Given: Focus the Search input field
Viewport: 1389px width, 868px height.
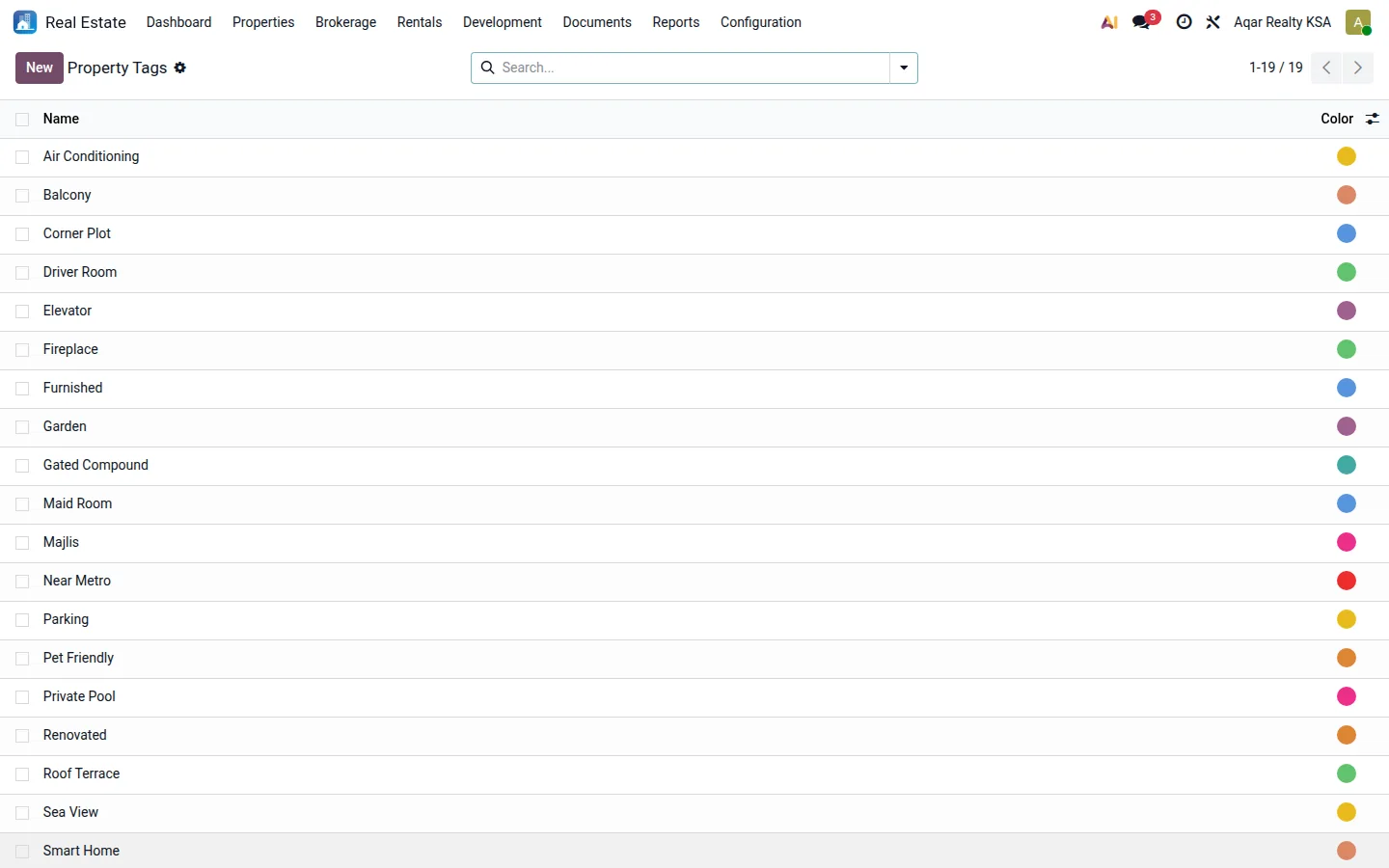Looking at the screenshot, I should [x=693, y=68].
